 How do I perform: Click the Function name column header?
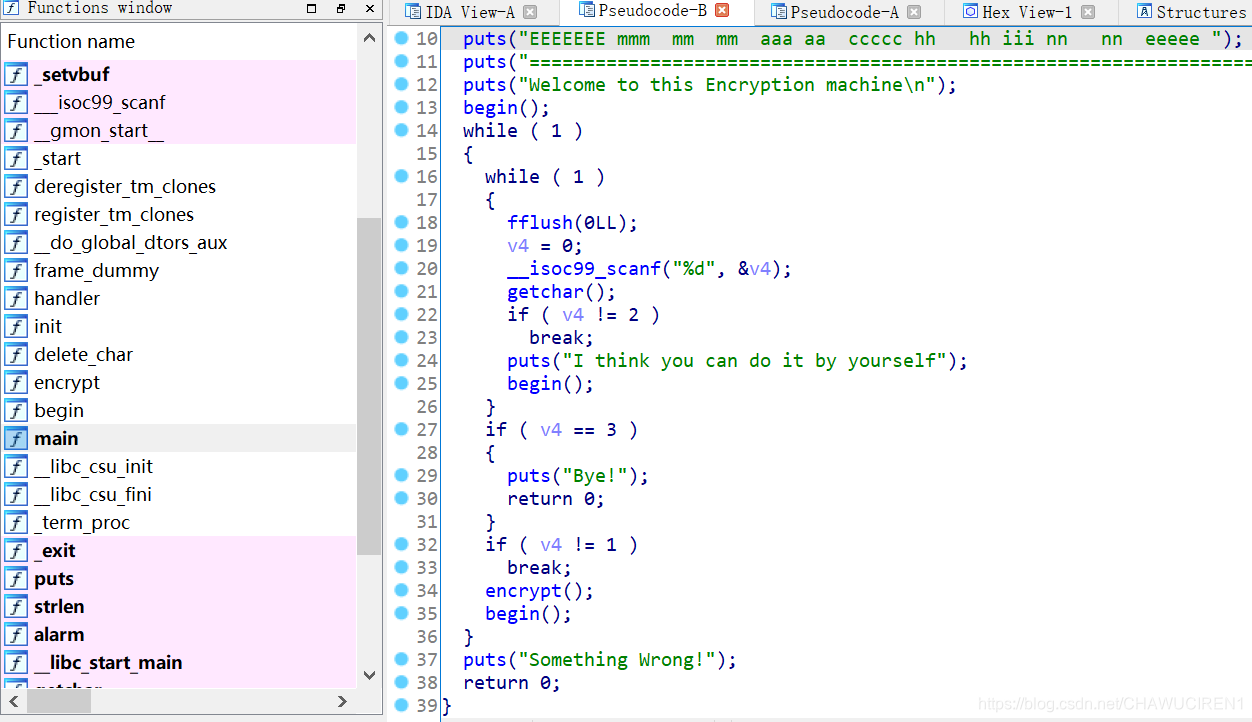(179, 42)
